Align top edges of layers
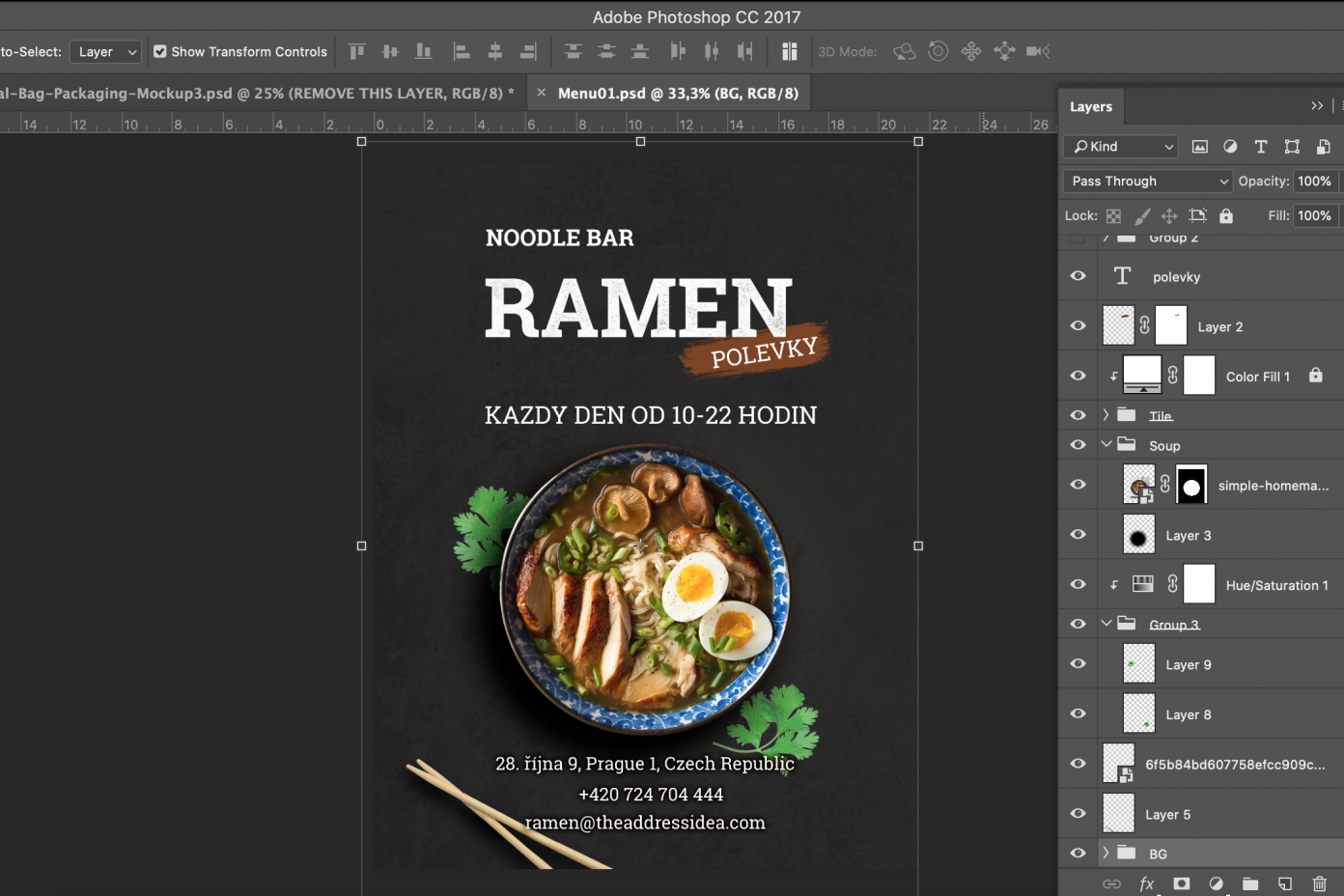1344x896 pixels. (357, 51)
